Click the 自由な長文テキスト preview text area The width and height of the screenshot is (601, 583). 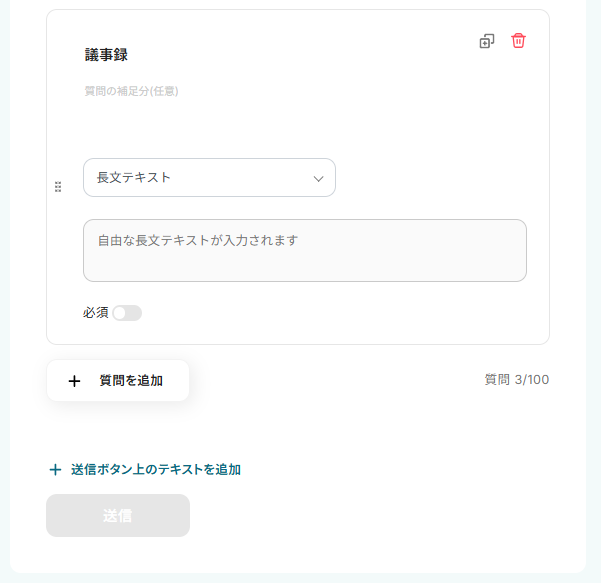(x=304, y=251)
